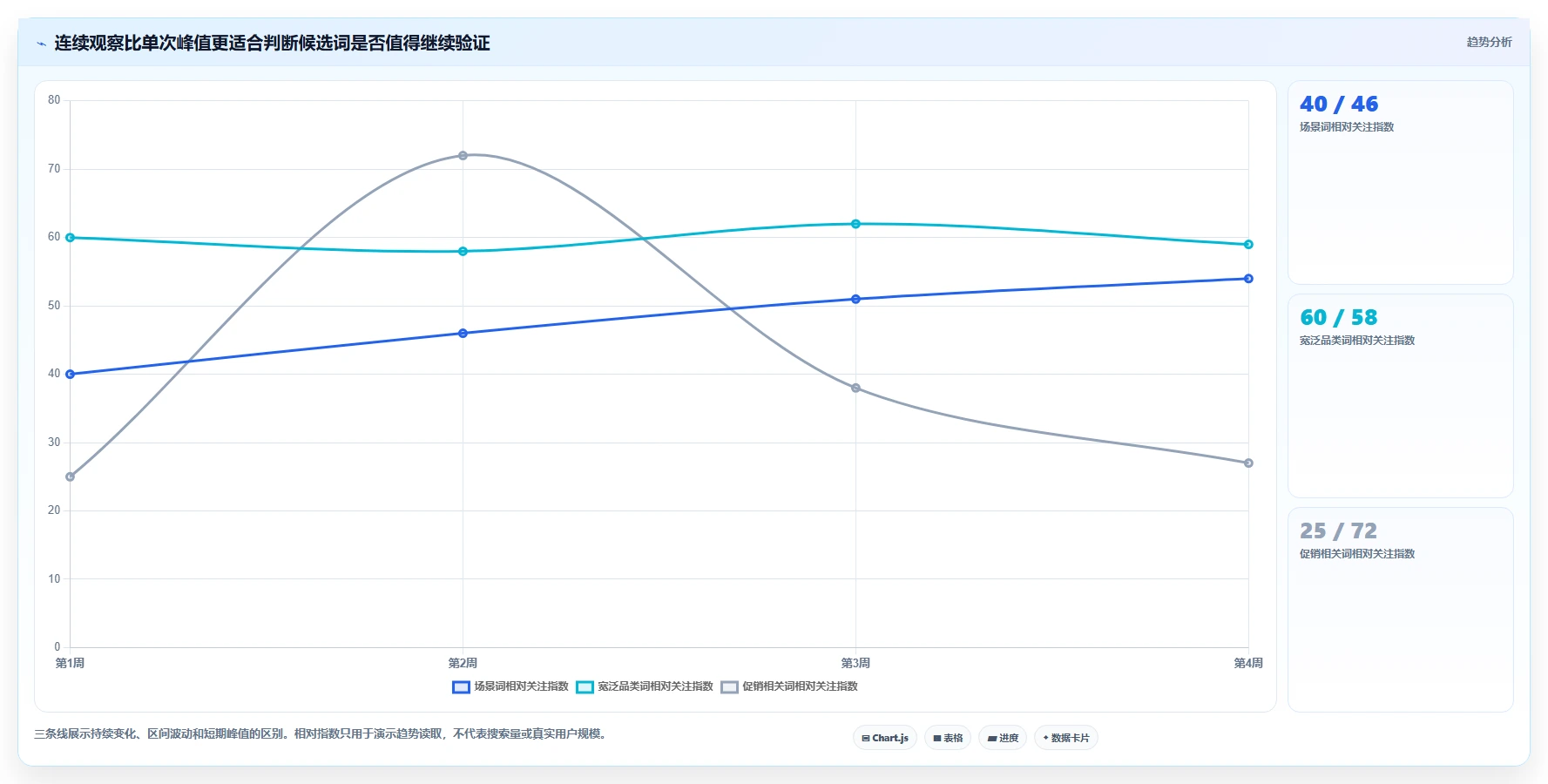Click the 宽泛品类词相对关注指数 card caption
The width and height of the screenshot is (1548, 784).
coord(1357,341)
